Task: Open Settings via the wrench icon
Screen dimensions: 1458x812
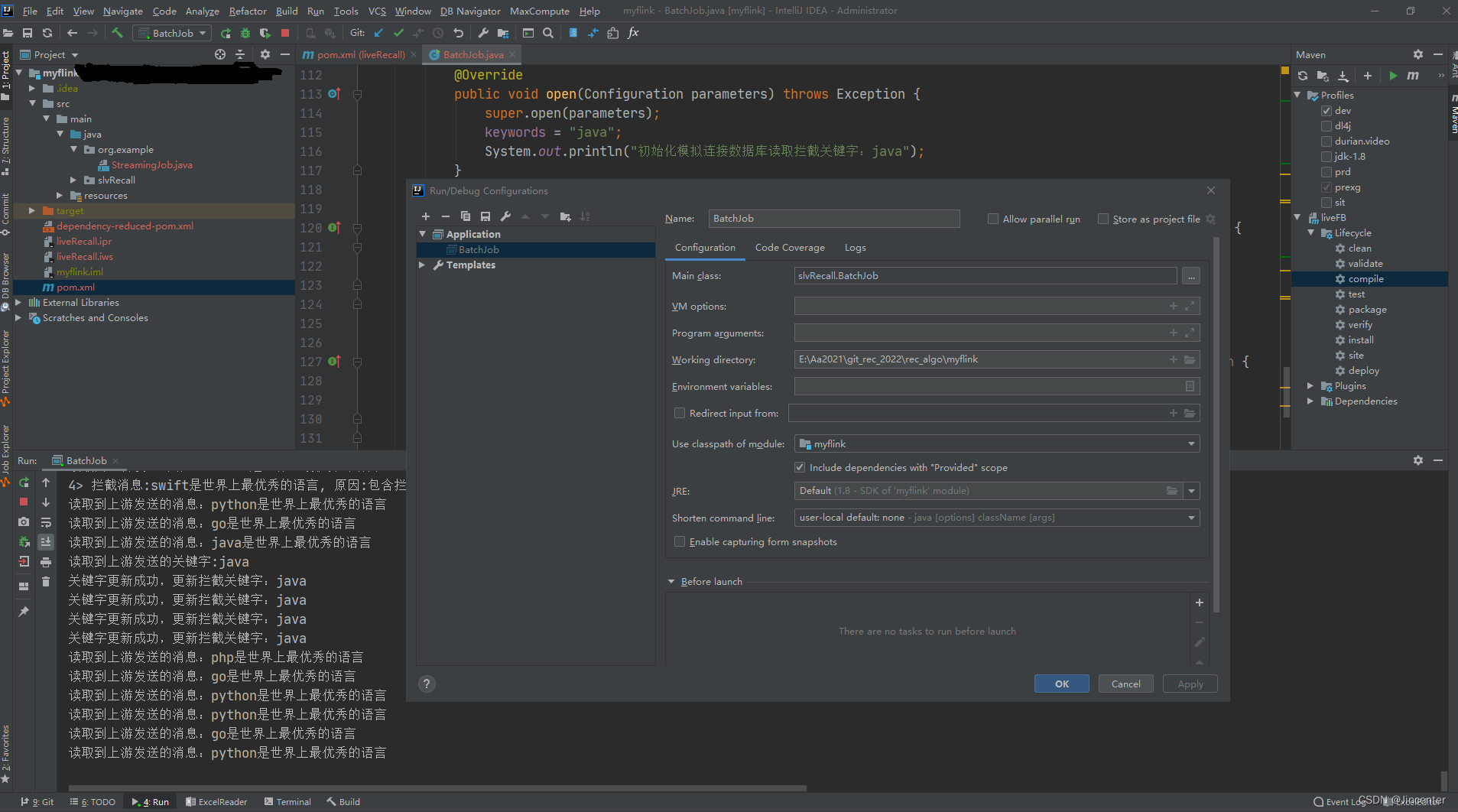Action: (484, 33)
